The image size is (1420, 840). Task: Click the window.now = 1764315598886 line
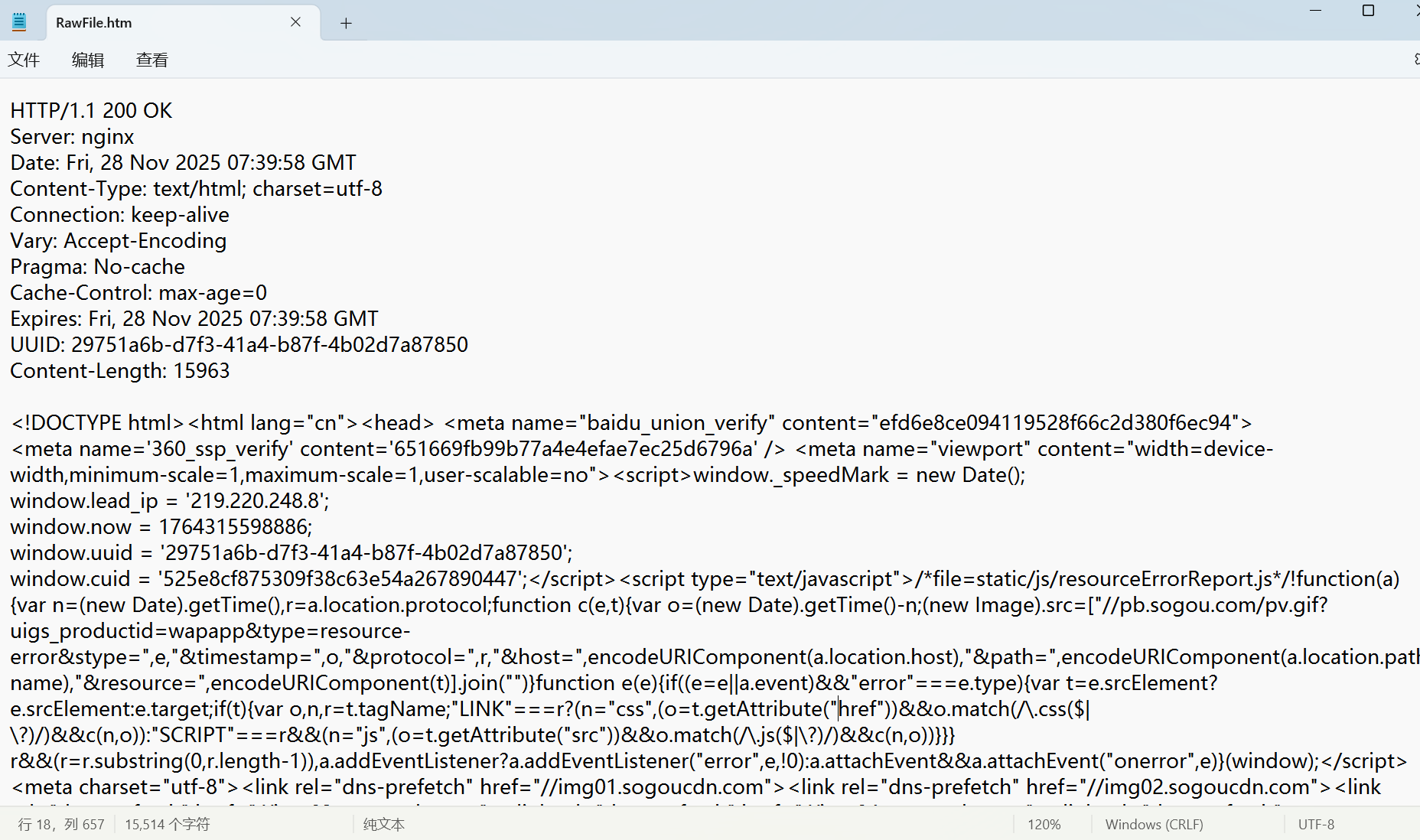161,527
